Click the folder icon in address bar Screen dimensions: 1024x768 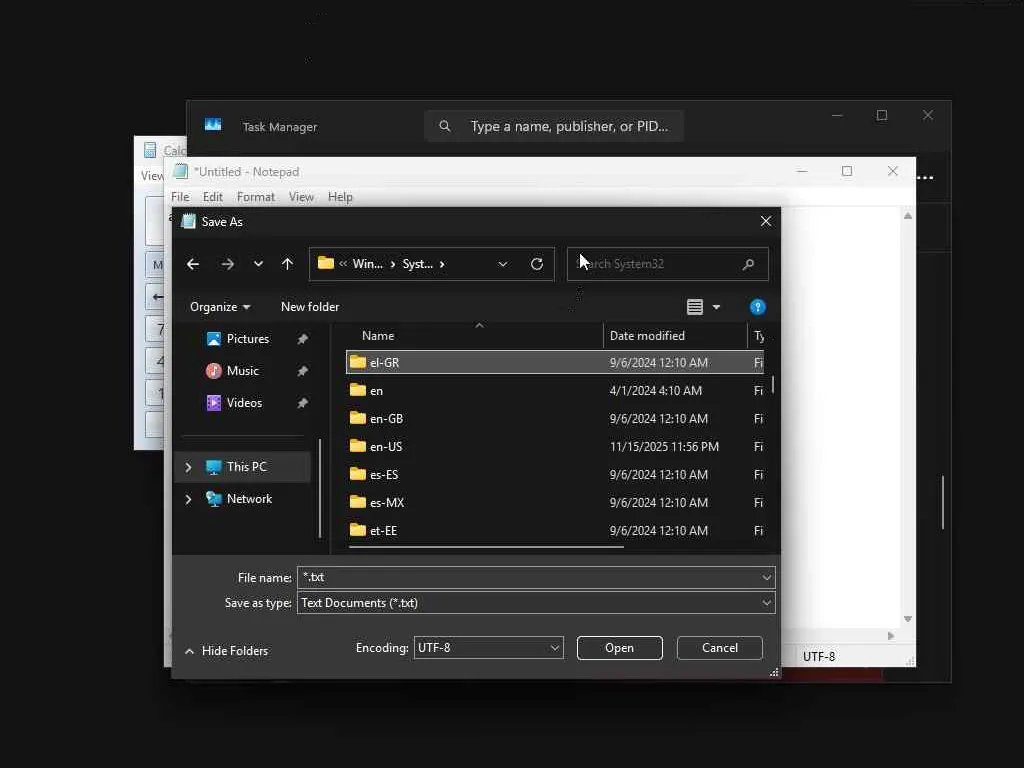(326, 263)
